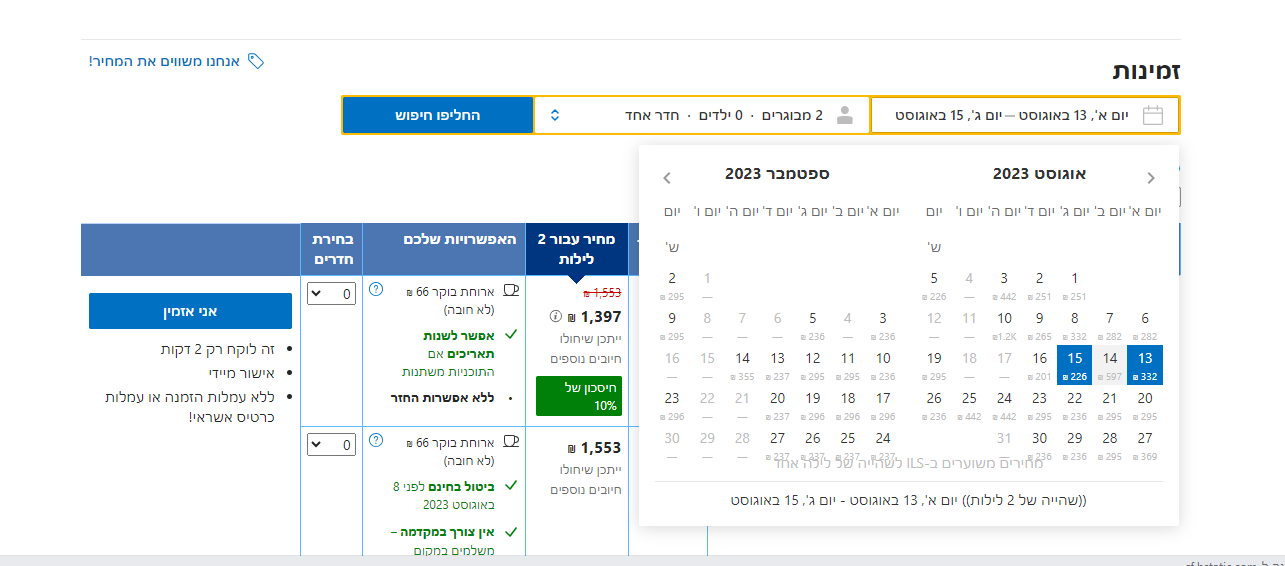The width and height of the screenshot is (1285, 566).
Task: Select September 24 in the calendar
Action: (883, 444)
